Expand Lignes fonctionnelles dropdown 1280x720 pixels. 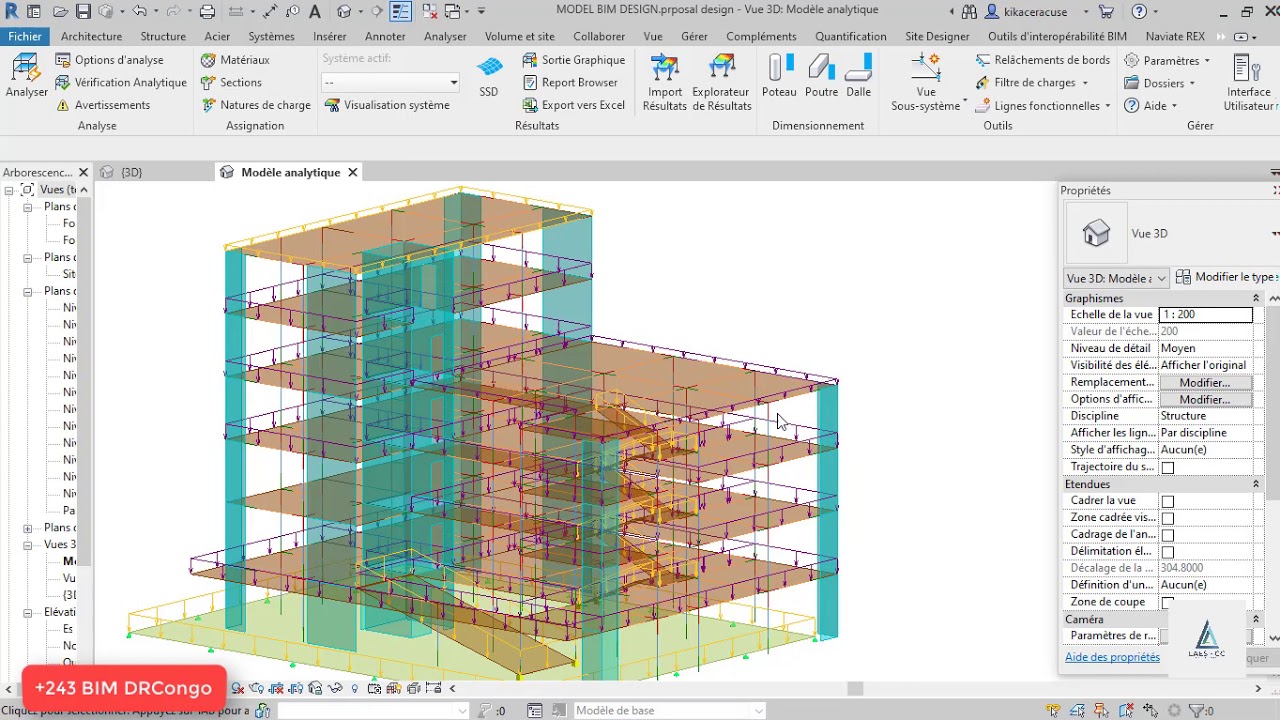click(1043, 105)
